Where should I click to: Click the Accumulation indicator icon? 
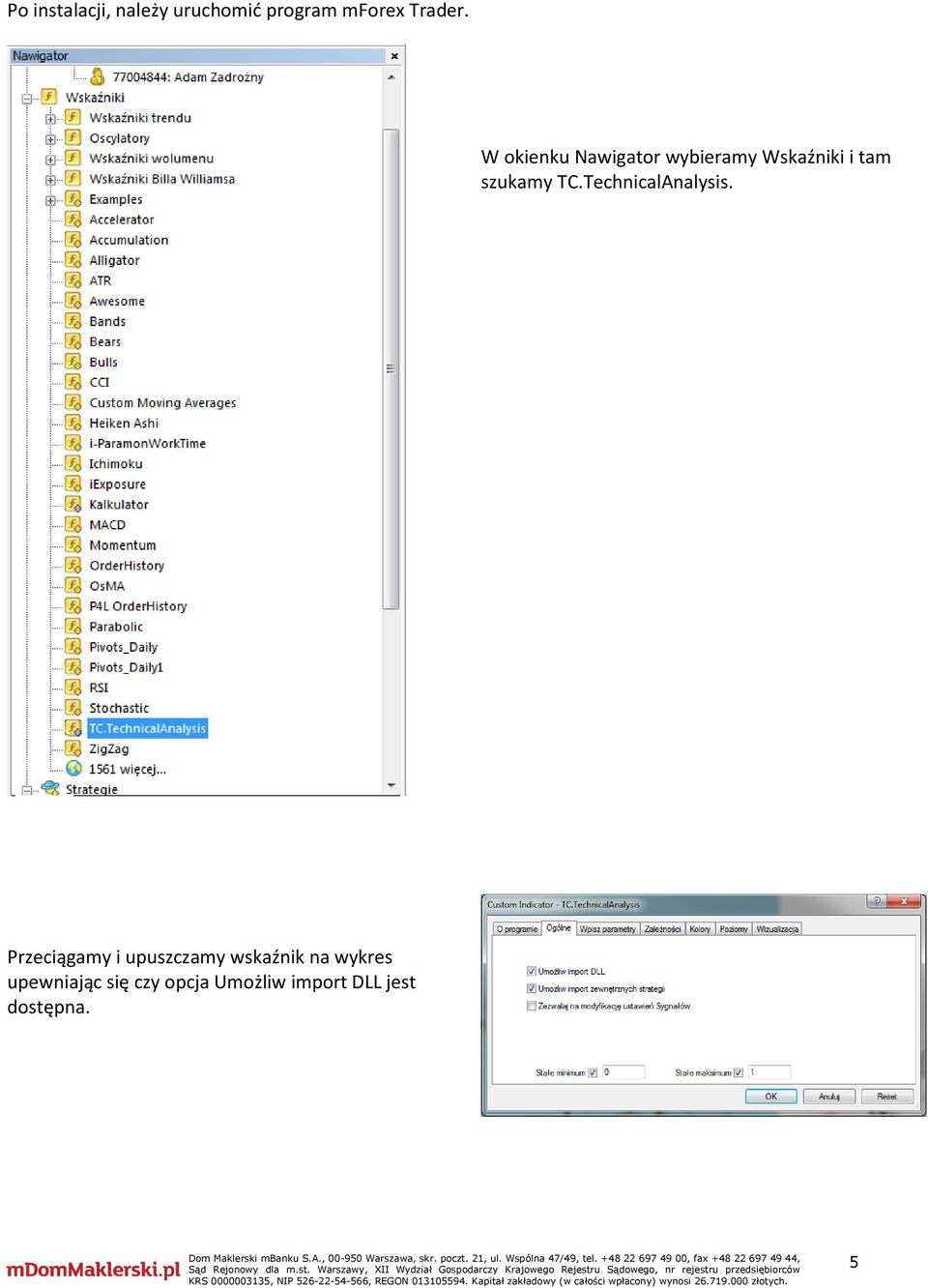73,240
